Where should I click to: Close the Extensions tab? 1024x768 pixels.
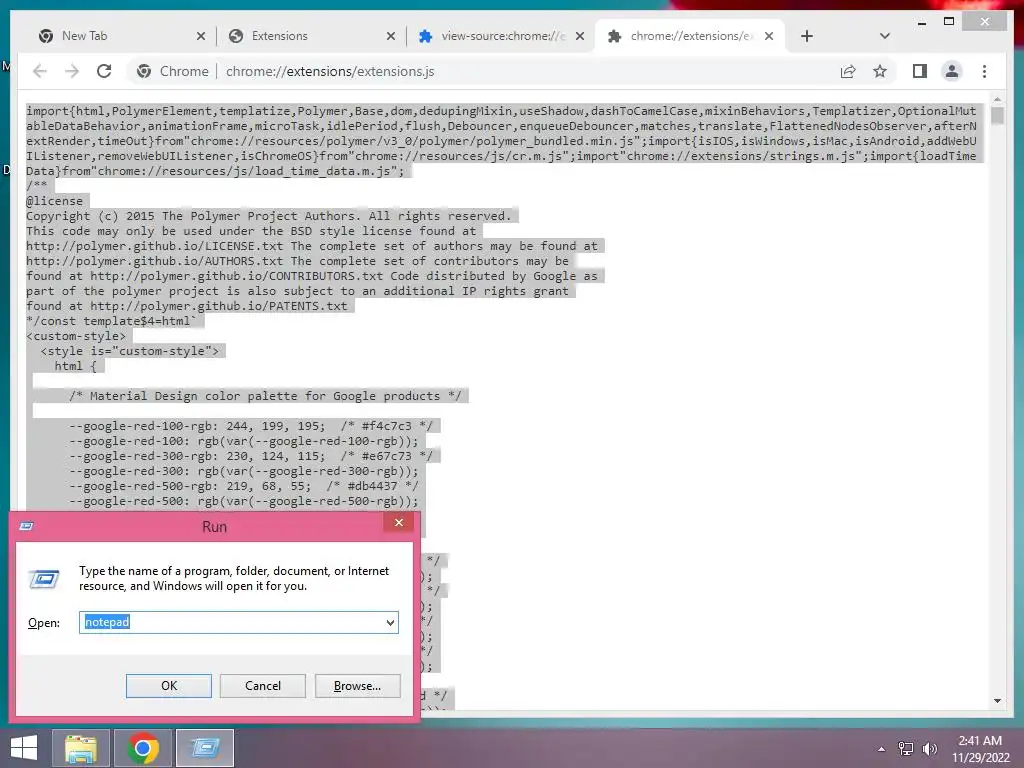point(391,37)
